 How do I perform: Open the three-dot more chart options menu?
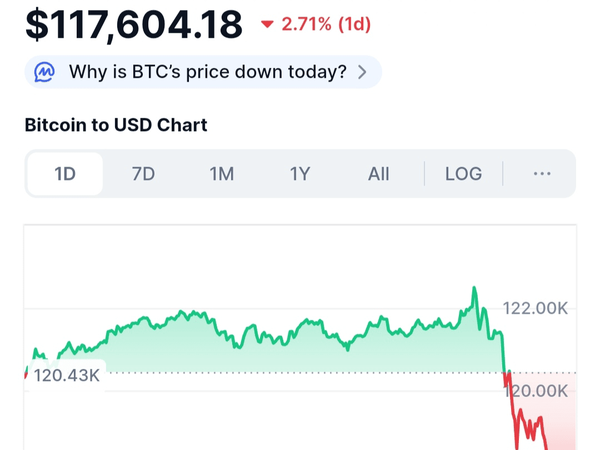click(x=542, y=174)
